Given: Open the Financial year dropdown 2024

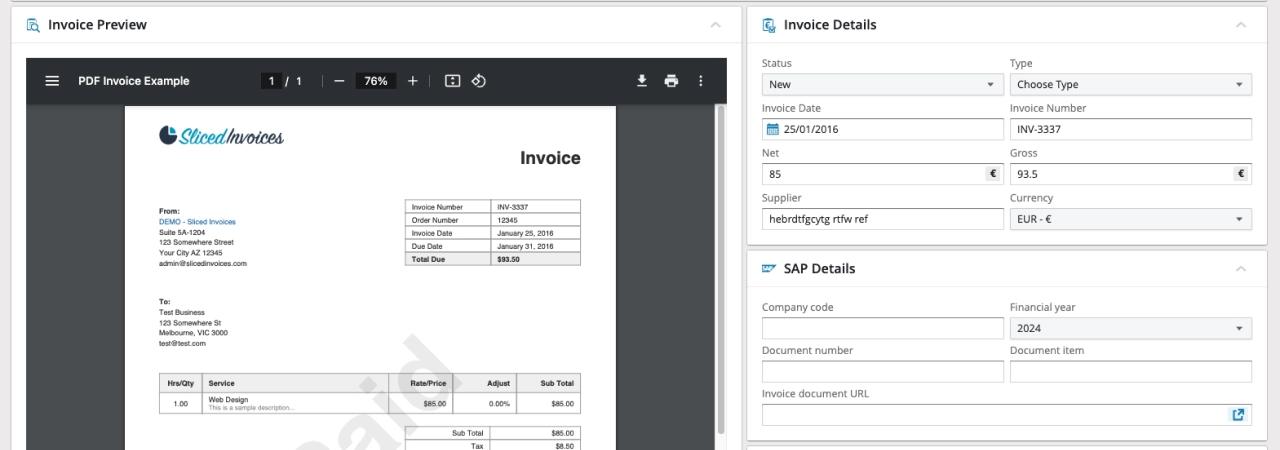Looking at the screenshot, I should 1131,328.
